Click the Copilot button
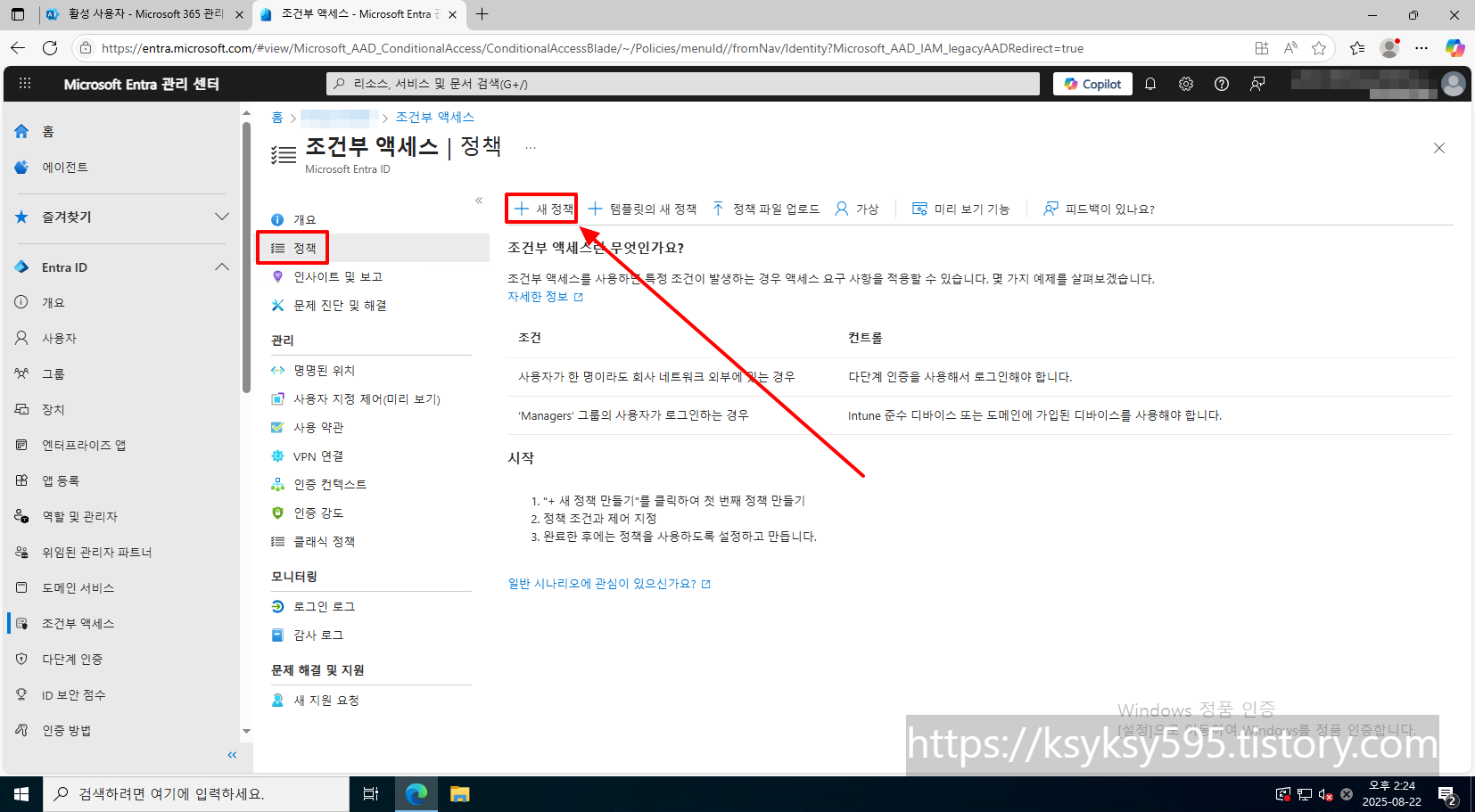Image resolution: width=1475 pixels, height=812 pixels. point(1092,84)
